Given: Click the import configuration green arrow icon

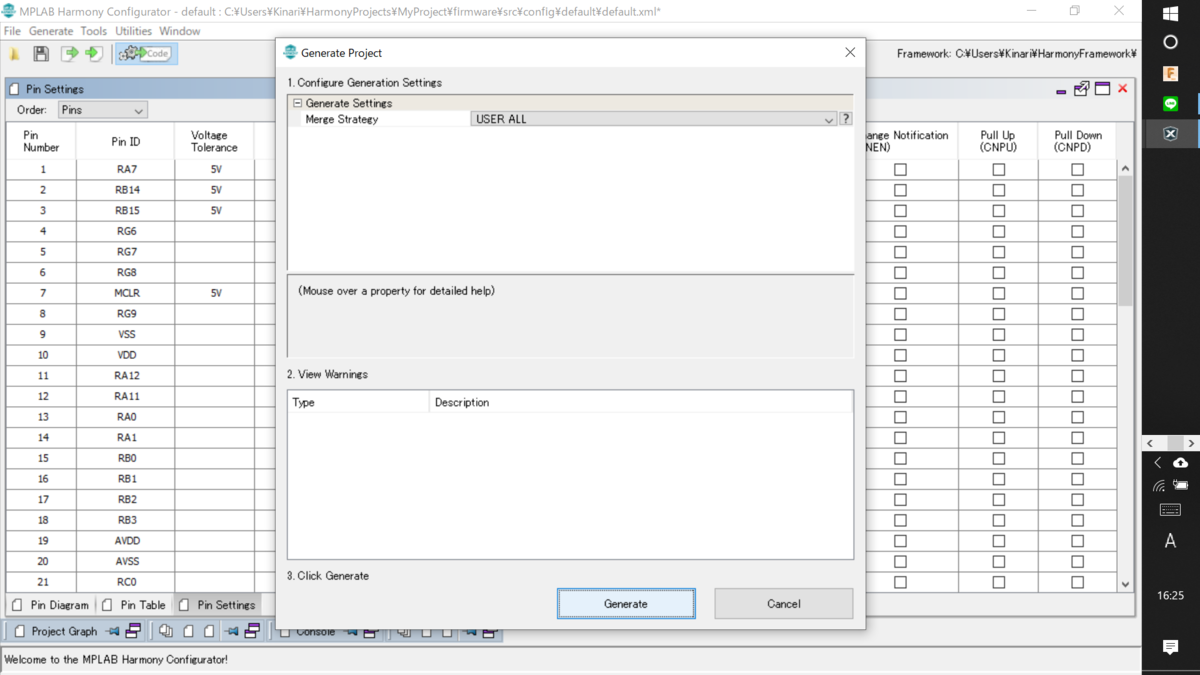Looking at the screenshot, I should tap(94, 54).
